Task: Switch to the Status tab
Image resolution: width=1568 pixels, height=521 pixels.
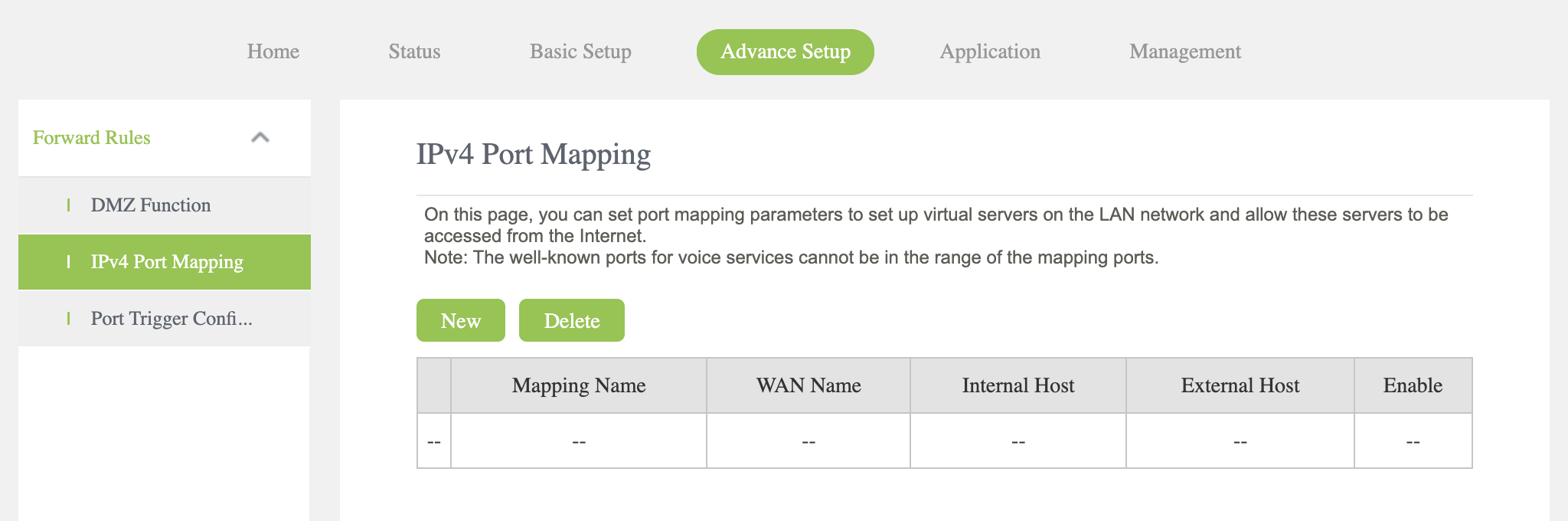Action: click(x=414, y=51)
